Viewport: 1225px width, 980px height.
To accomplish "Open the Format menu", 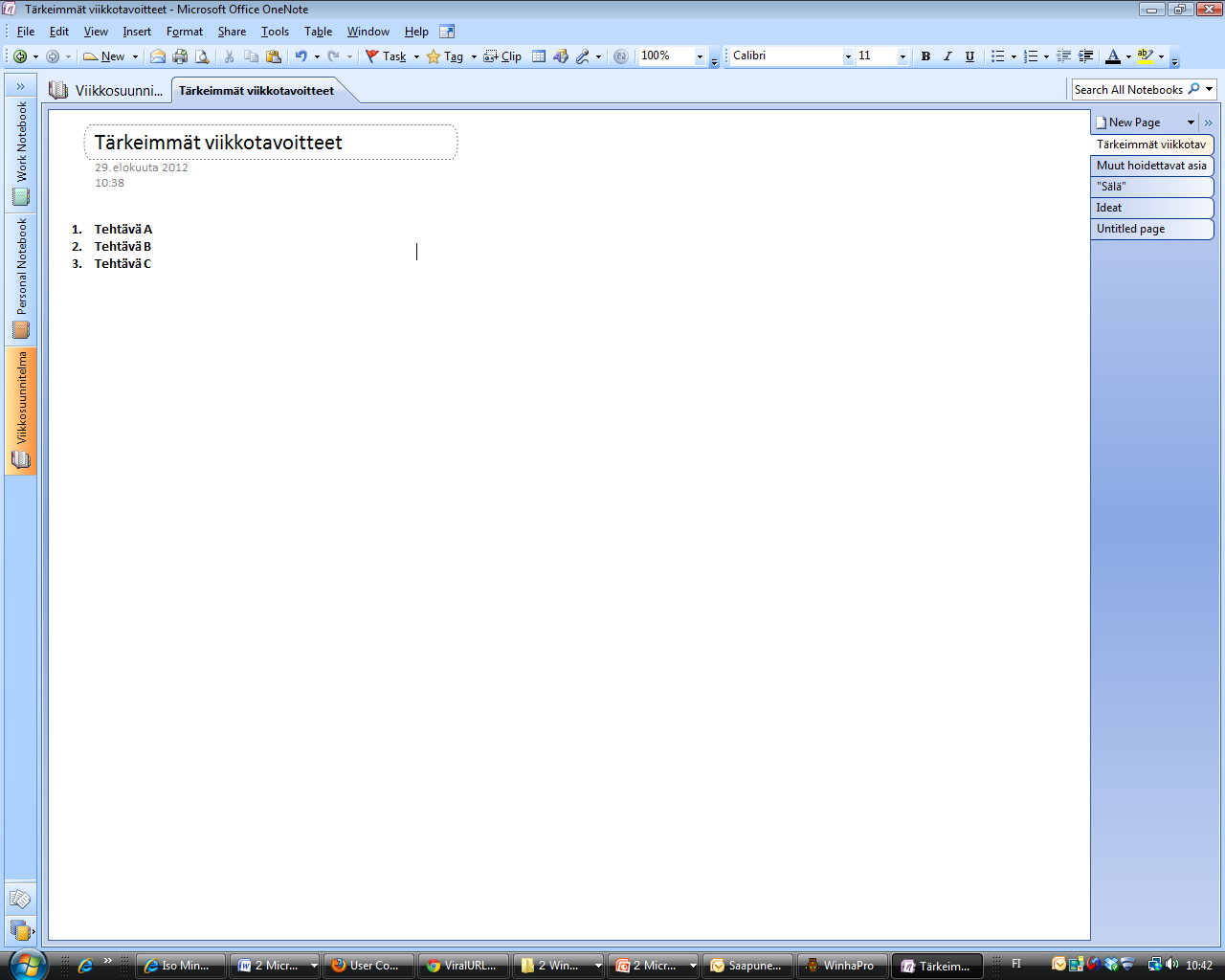I will coord(185,32).
